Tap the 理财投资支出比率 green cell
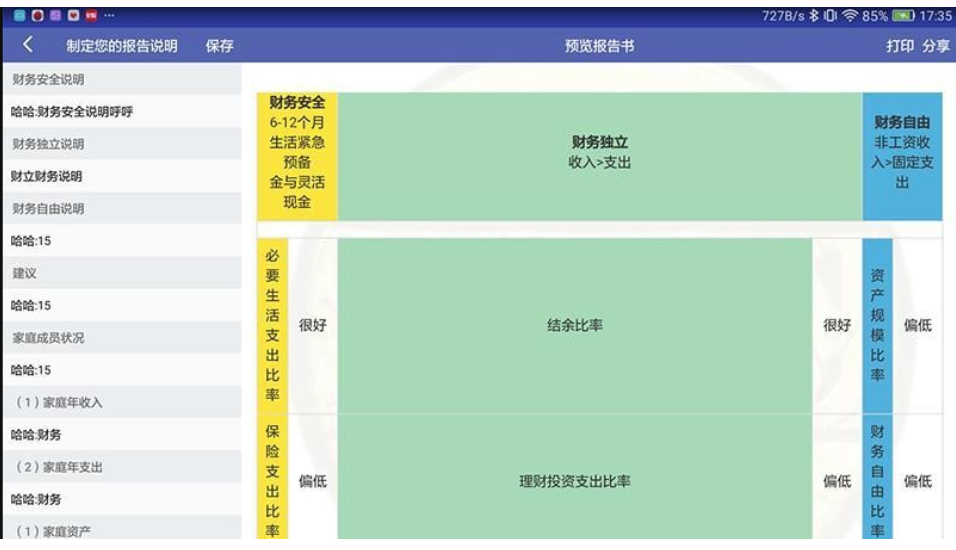The height and width of the screenshot is (550, 956). (575, 477)
